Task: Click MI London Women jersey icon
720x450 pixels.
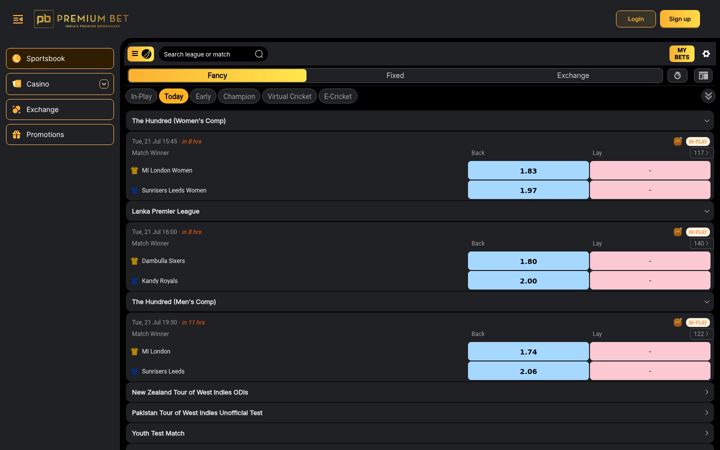Action: pyautogui.click(x=135, y=170)
